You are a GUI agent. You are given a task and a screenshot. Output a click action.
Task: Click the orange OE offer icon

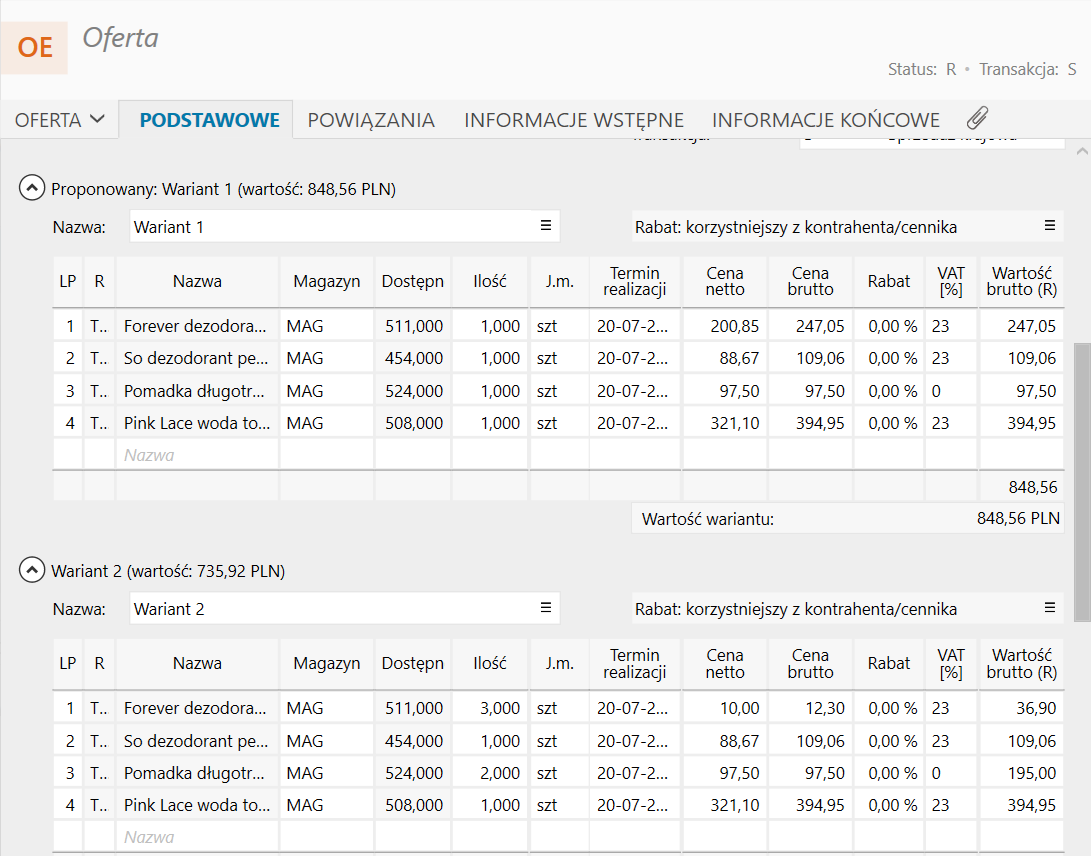coord(35,47)
